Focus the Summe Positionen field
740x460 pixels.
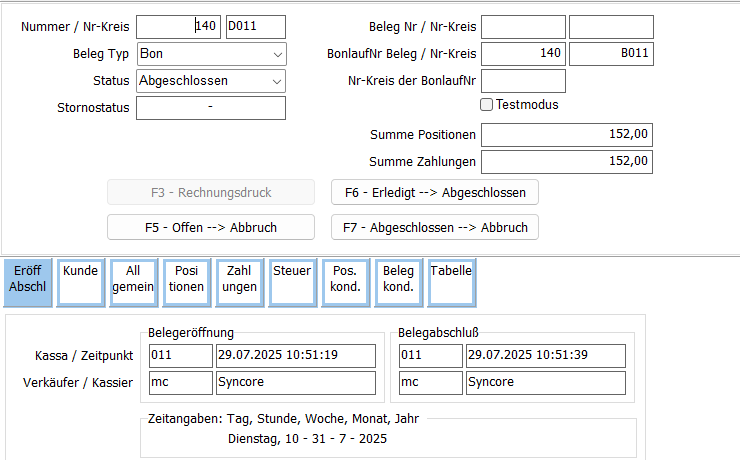pyautogui.click(x=567, y=134)
